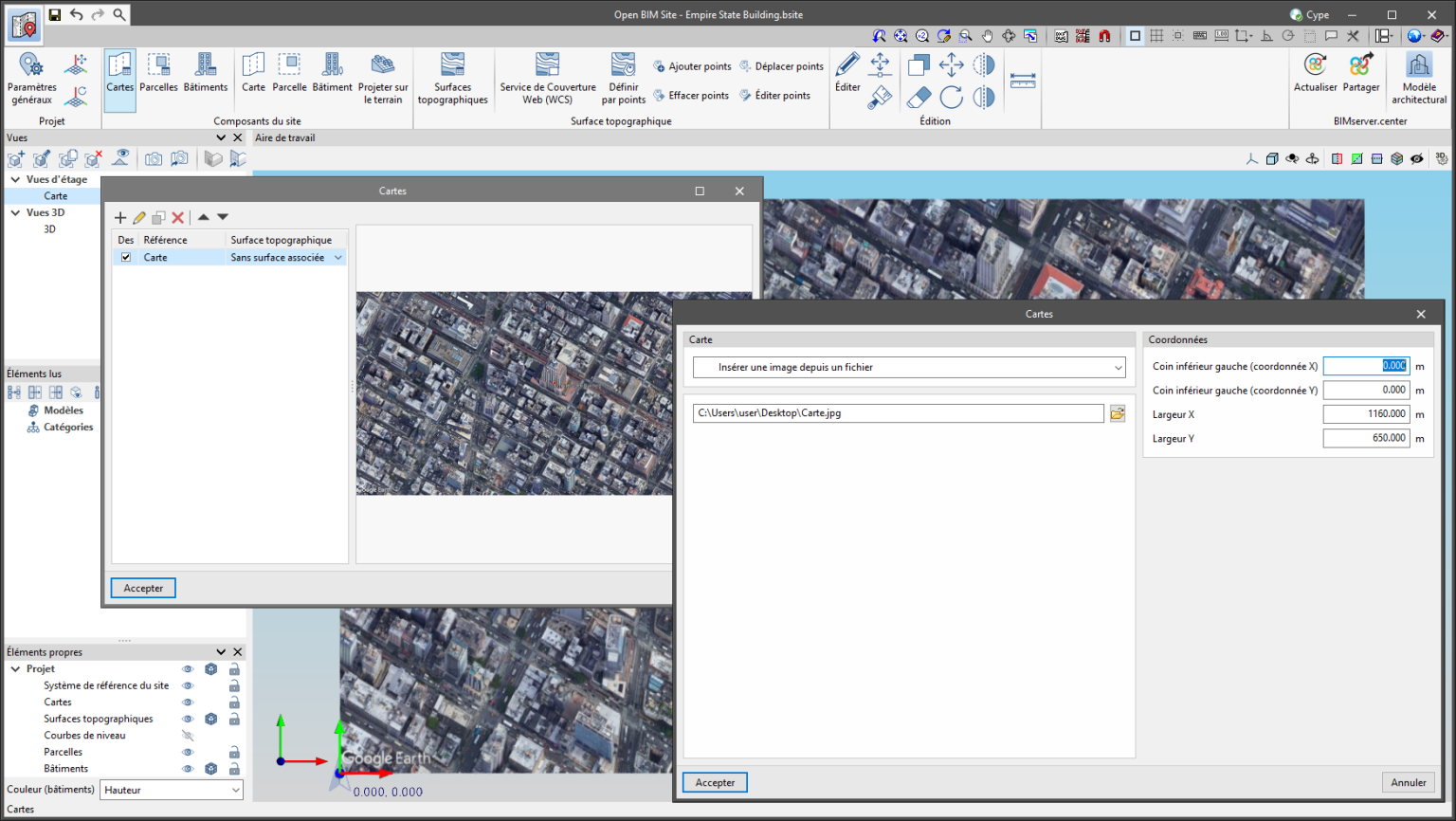Uncheck the Carte row checkbox
Viewport: 1456px width, 821px height.
point(126,258)
